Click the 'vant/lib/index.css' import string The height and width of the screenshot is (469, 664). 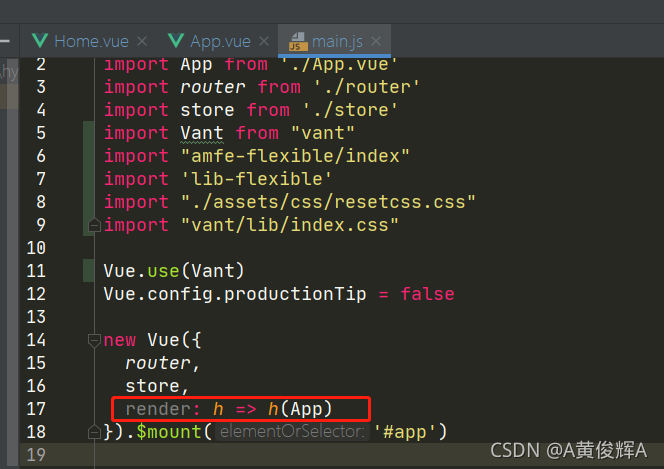click(x=290, y=225)
